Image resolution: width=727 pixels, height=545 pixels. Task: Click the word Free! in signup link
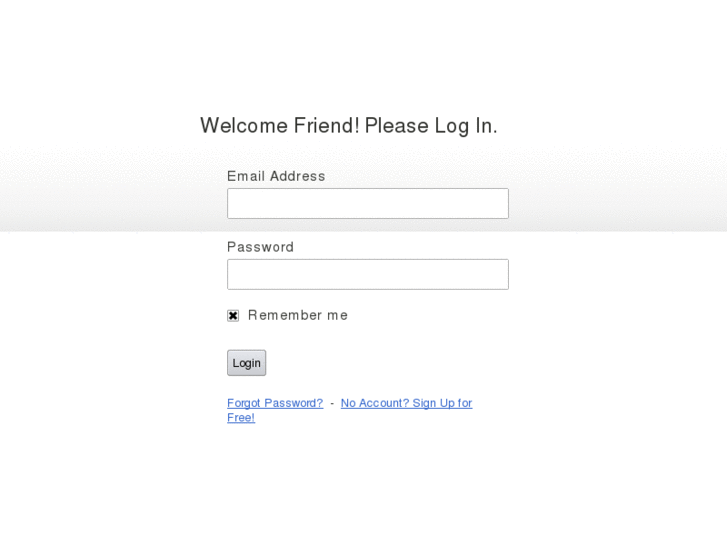(241, 418)
